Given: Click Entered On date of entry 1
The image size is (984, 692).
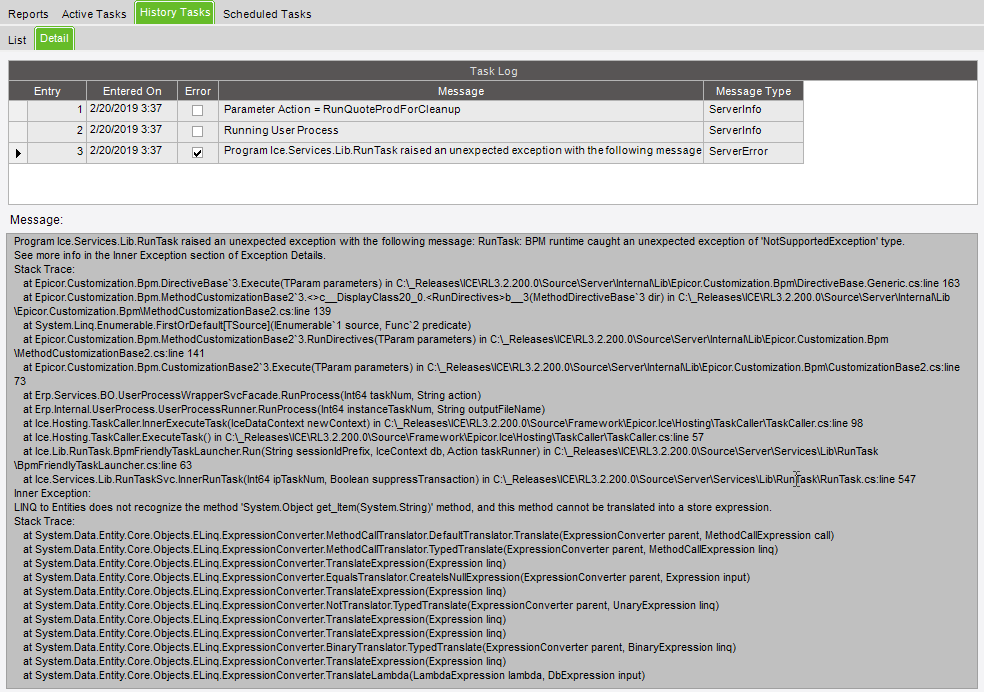Looking at the screenshot, I should pos(132,110).
